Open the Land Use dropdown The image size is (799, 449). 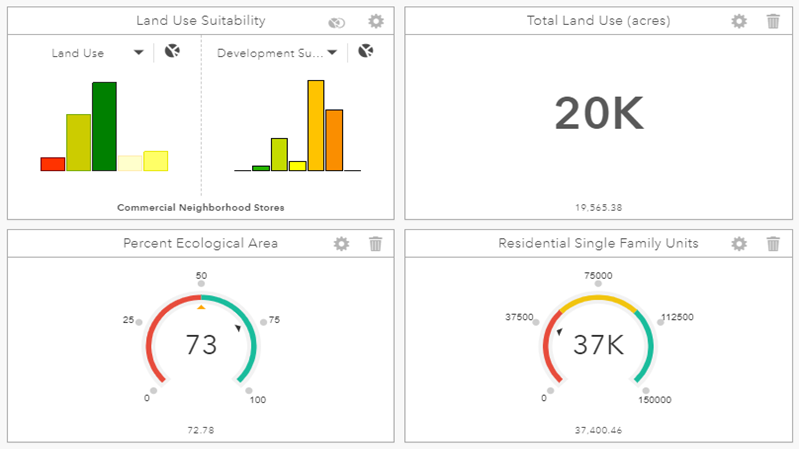(138, 53)
